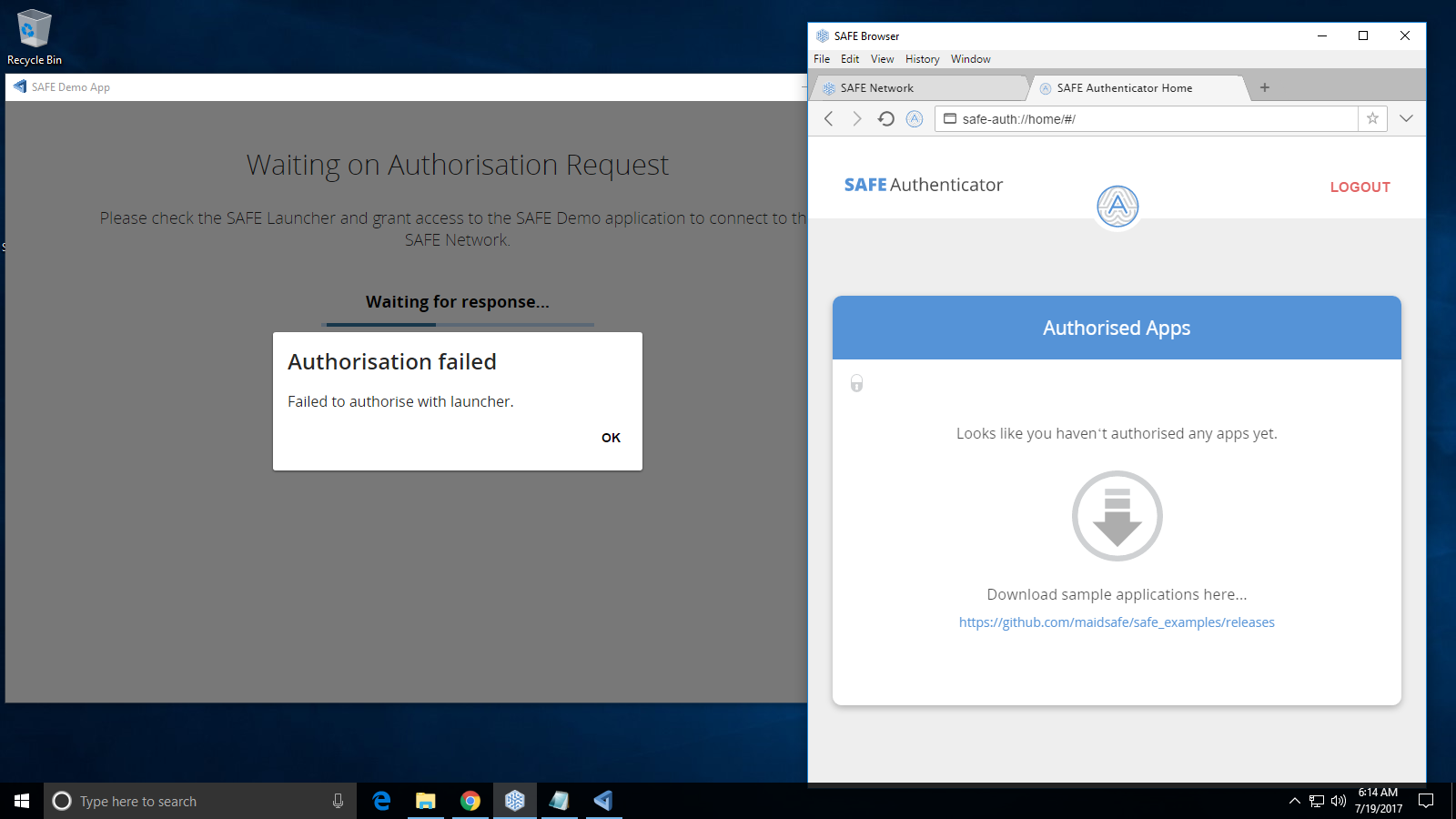Click OK in Authorisation failed dialog

(611, 438)
